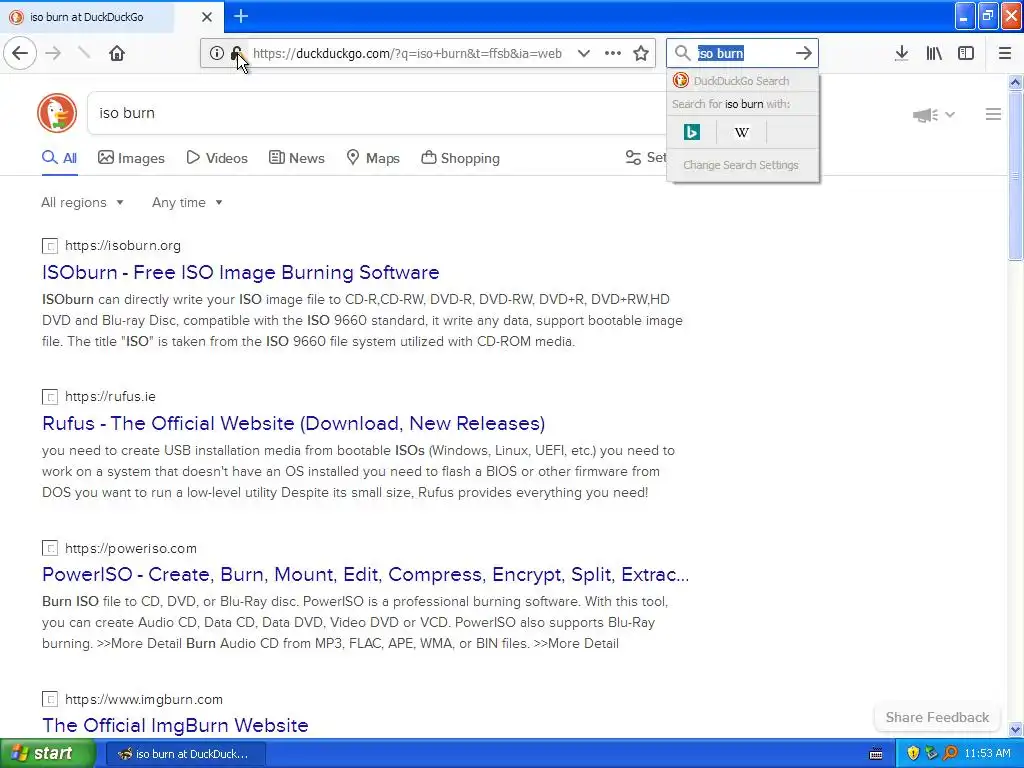Click the megaphone icon on DuckDuckGo page

tap(925, 115)
